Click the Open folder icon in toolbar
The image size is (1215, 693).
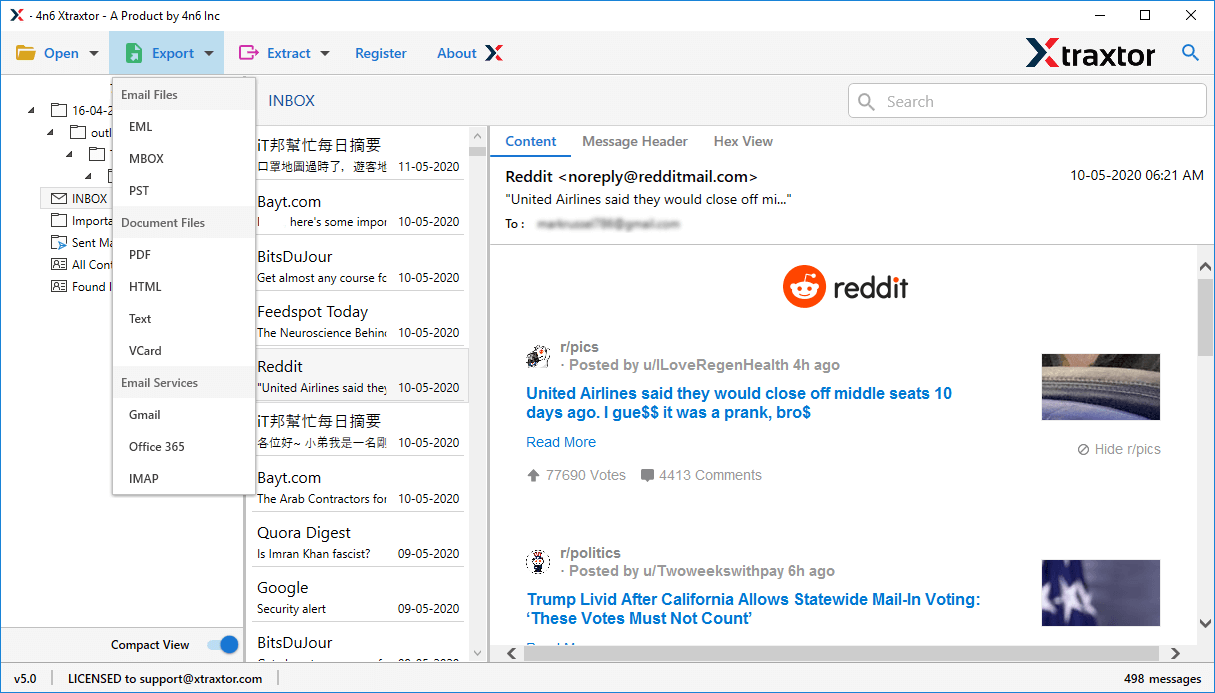click(x=25, y=53)
